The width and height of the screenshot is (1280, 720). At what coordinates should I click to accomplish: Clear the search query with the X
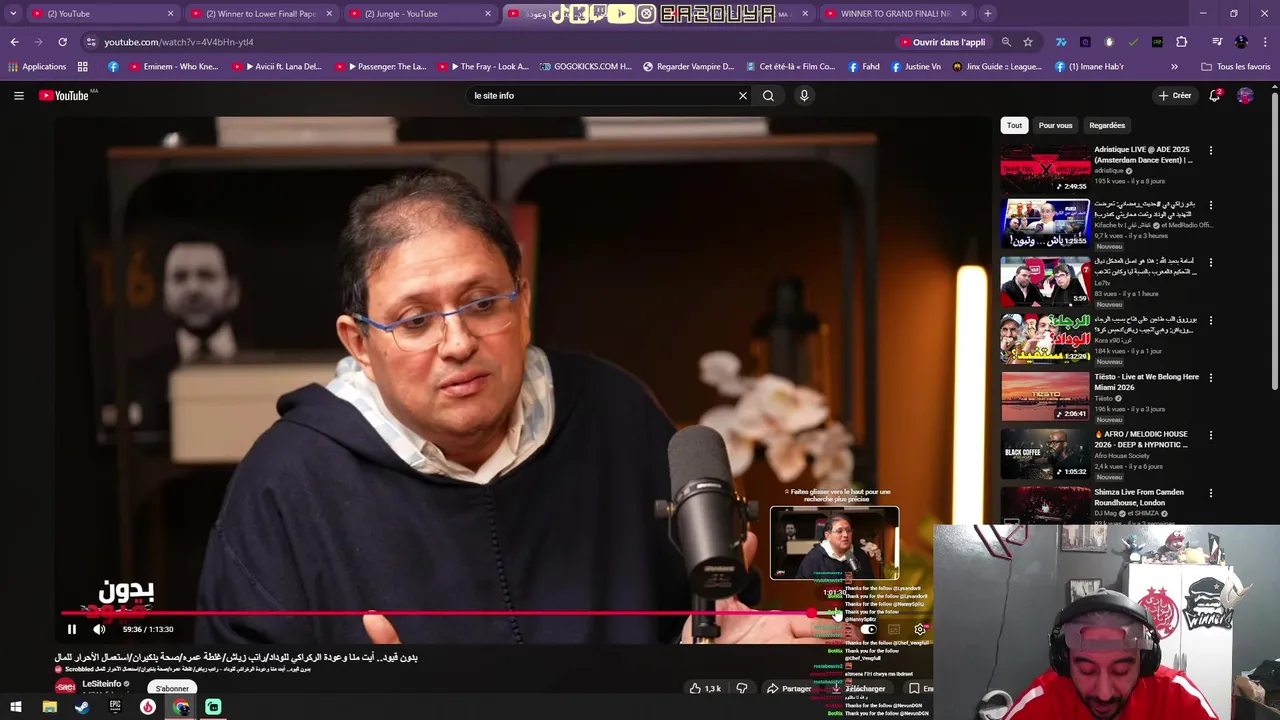point(743,95)
